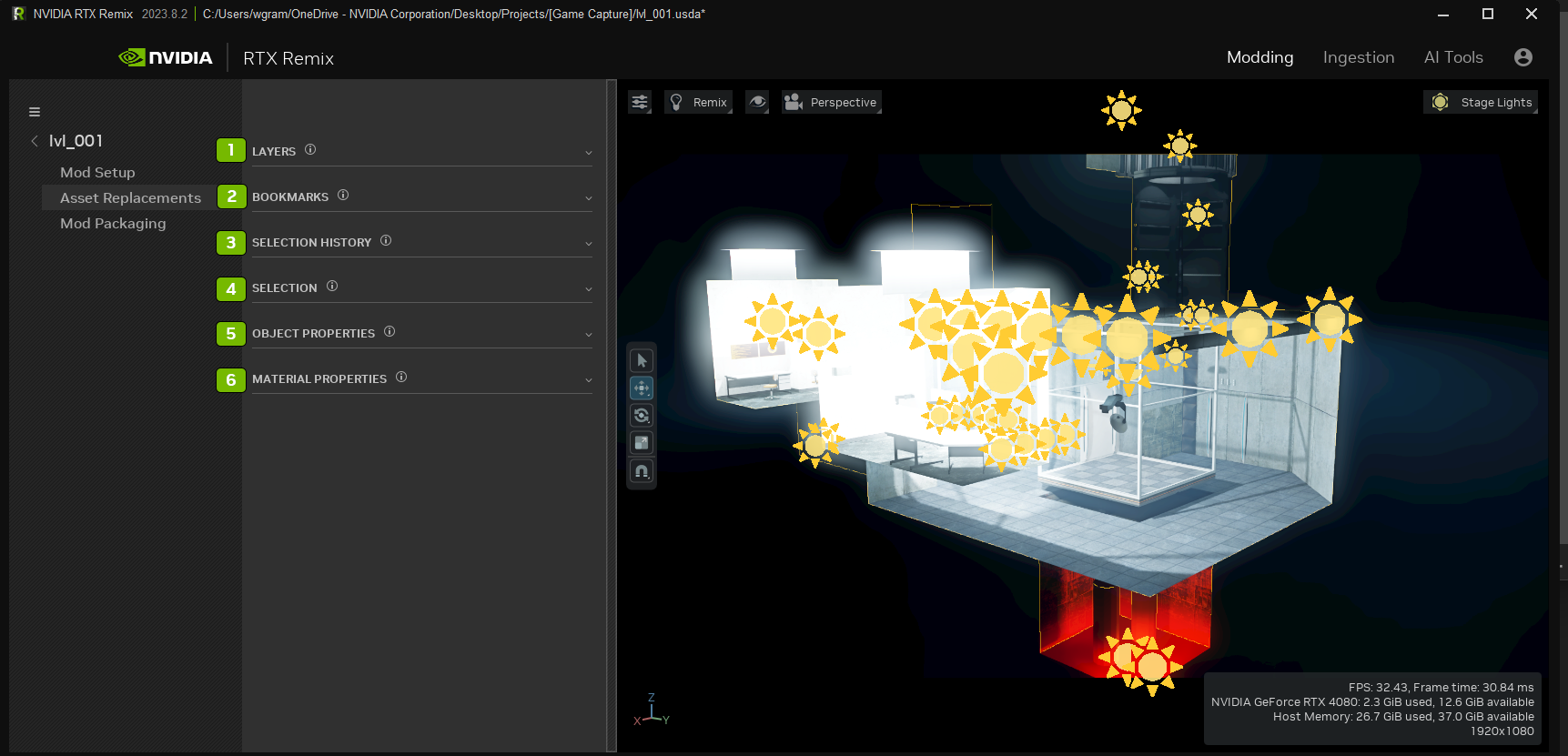Click the lvl_001 project title
Image resolution: width=1568 pixels, height=756 pixels.
click(x=76, y=141)
